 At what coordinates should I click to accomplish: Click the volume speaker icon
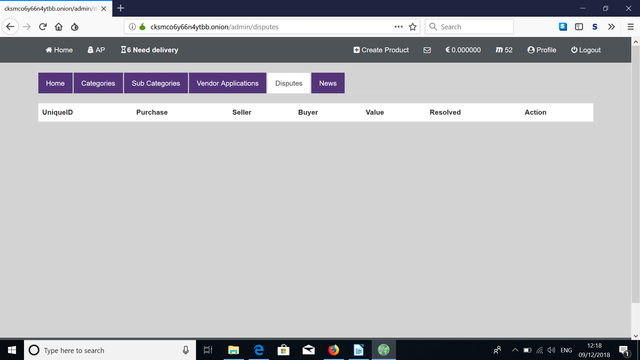click(551, 350)
